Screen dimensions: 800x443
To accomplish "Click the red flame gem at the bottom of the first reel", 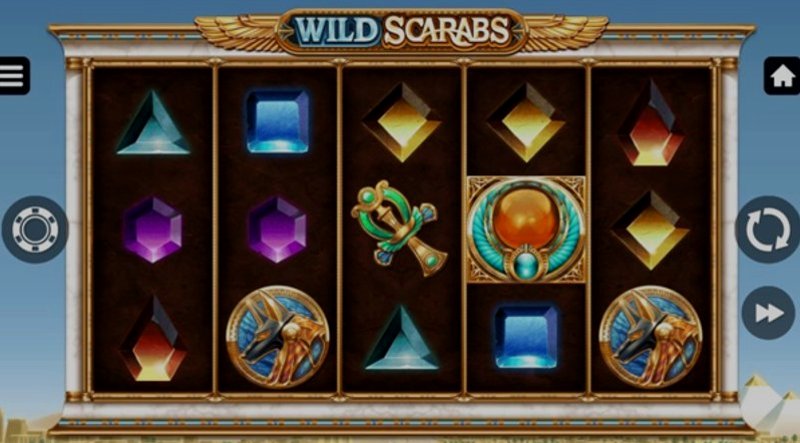I will click(153, 338).
